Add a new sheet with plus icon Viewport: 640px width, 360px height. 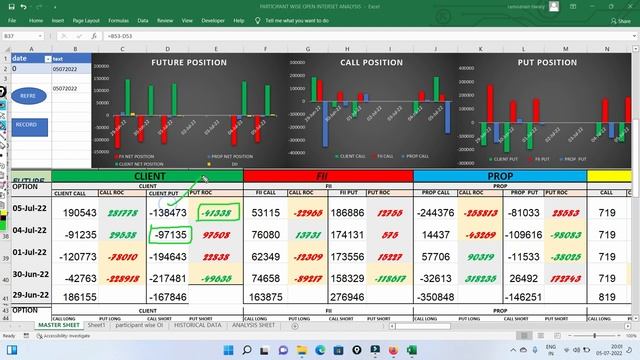[x=295, y=326]
